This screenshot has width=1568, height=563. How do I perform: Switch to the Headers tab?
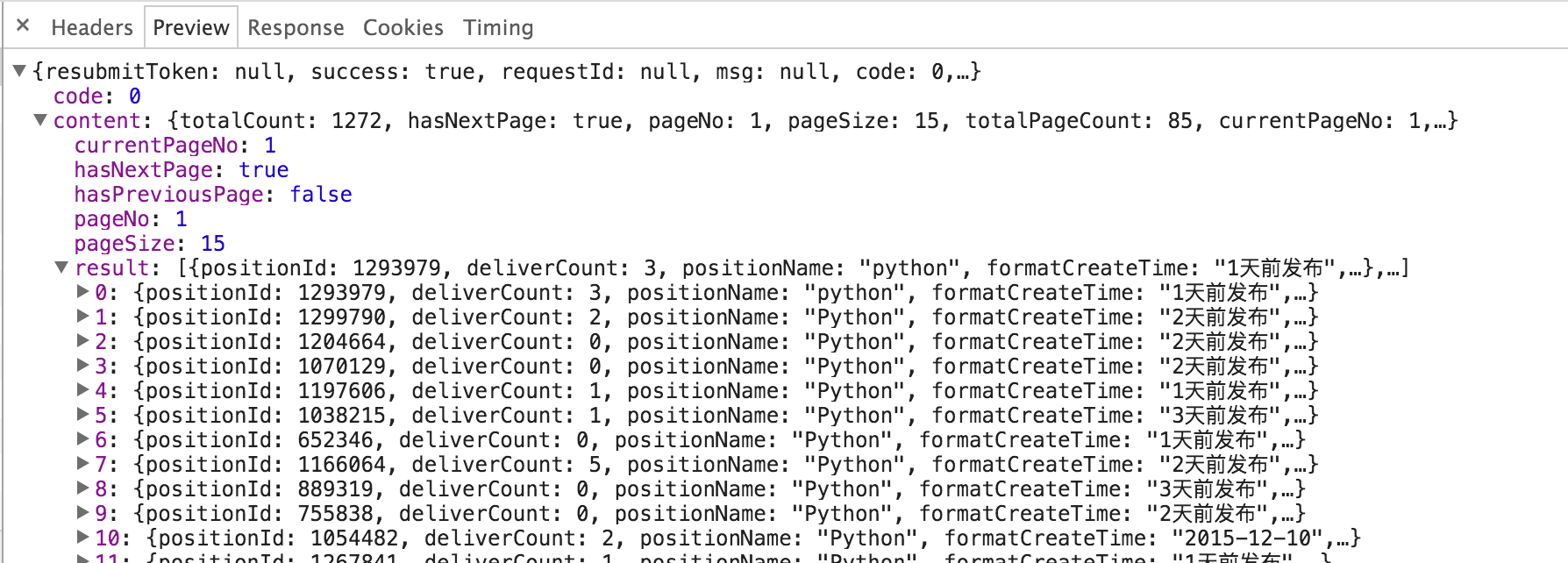pos(92,27)
